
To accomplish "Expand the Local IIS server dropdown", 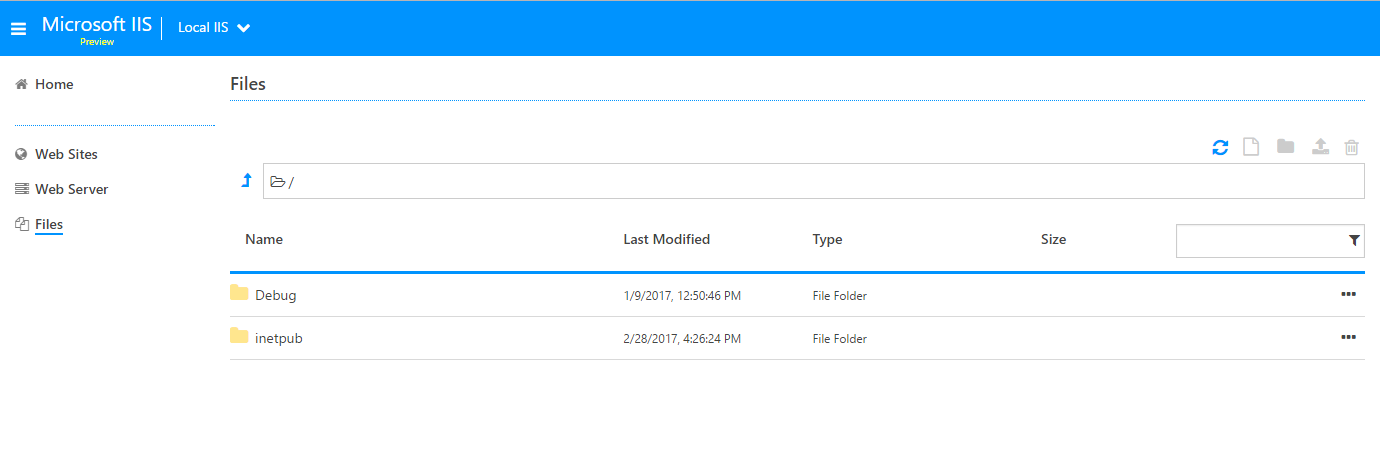I will coord(214,28).
